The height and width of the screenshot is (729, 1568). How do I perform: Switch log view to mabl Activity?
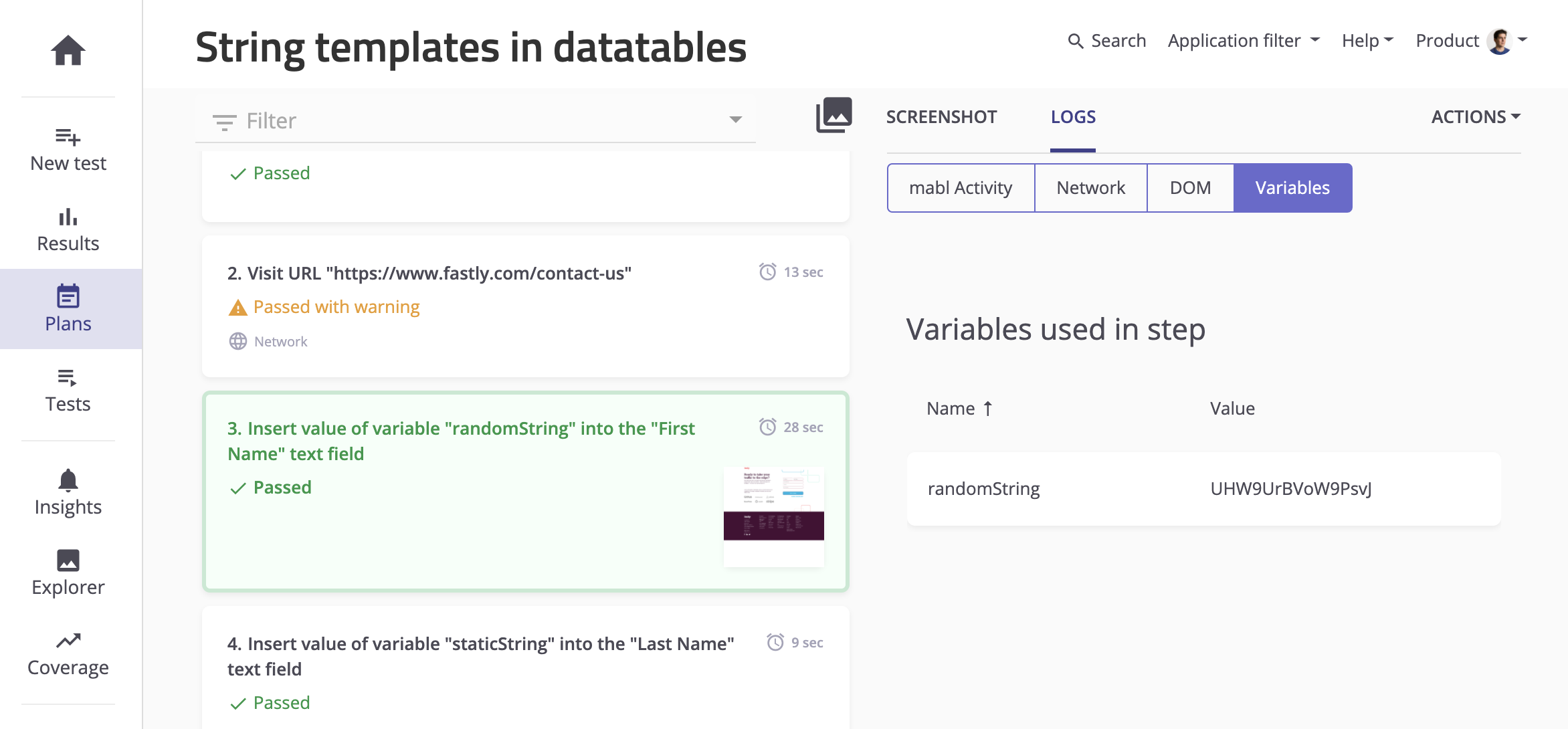click(x=961, y=188)
